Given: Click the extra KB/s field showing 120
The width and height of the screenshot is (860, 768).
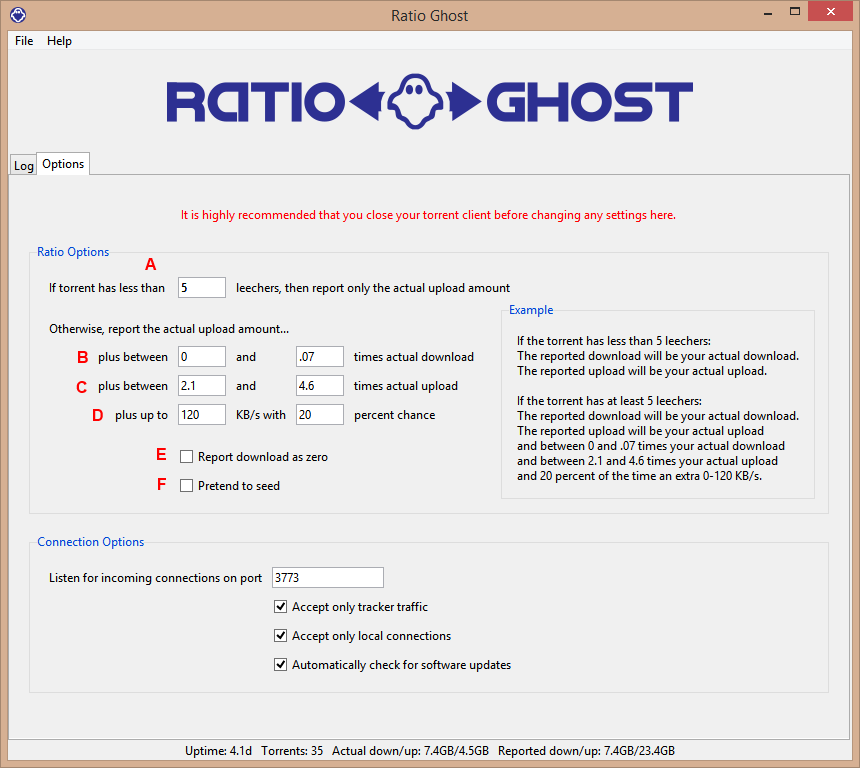Looking at the screenshot, I should click(x=202, y=415).
